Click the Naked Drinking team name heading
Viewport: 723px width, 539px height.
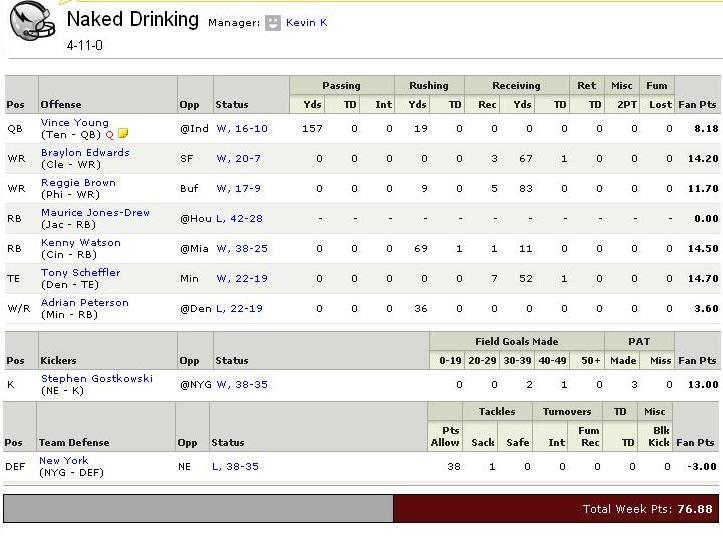pyautogui.click(x=133, y=19)
